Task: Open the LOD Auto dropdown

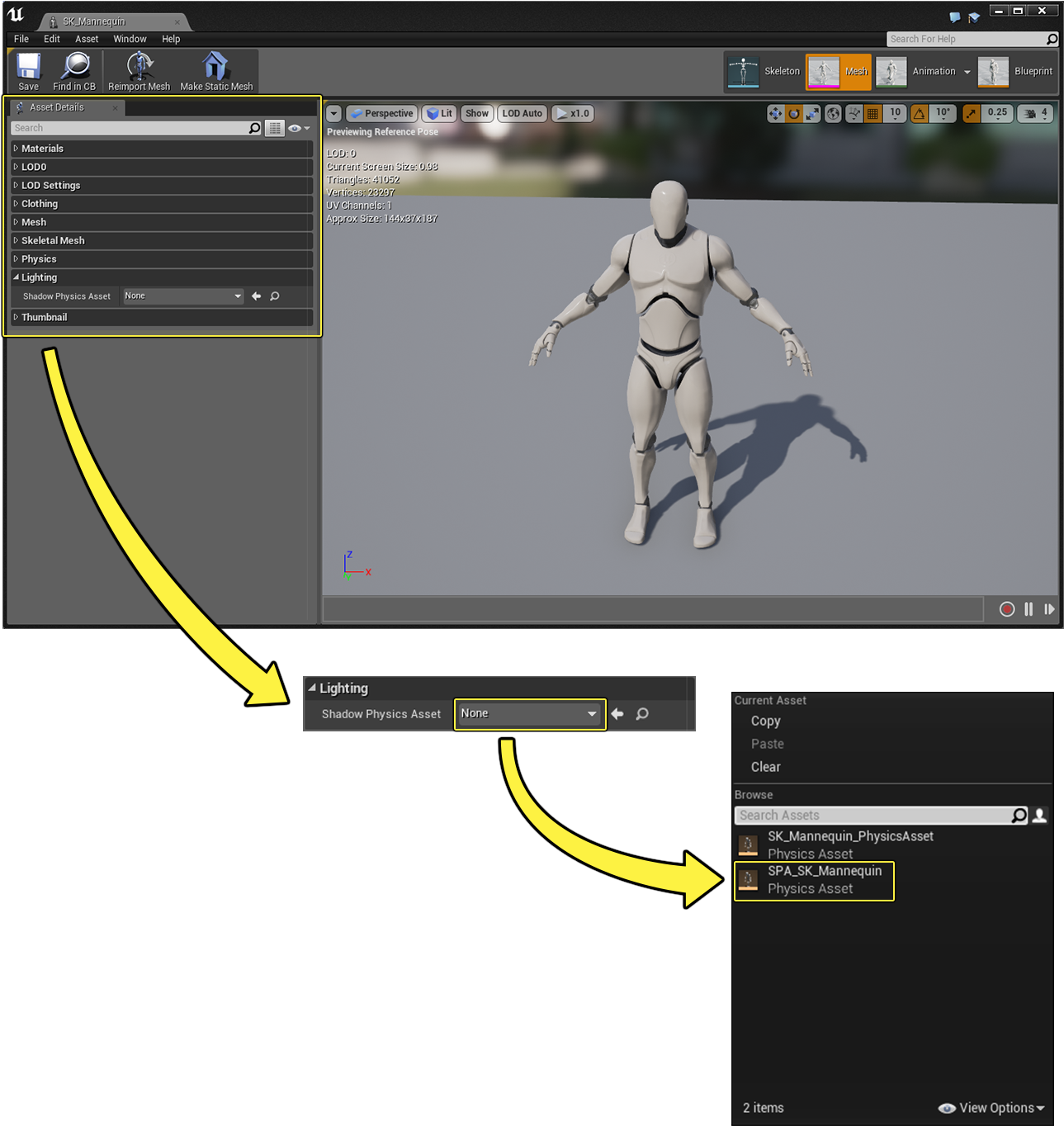Action: [x=522, y=113]
